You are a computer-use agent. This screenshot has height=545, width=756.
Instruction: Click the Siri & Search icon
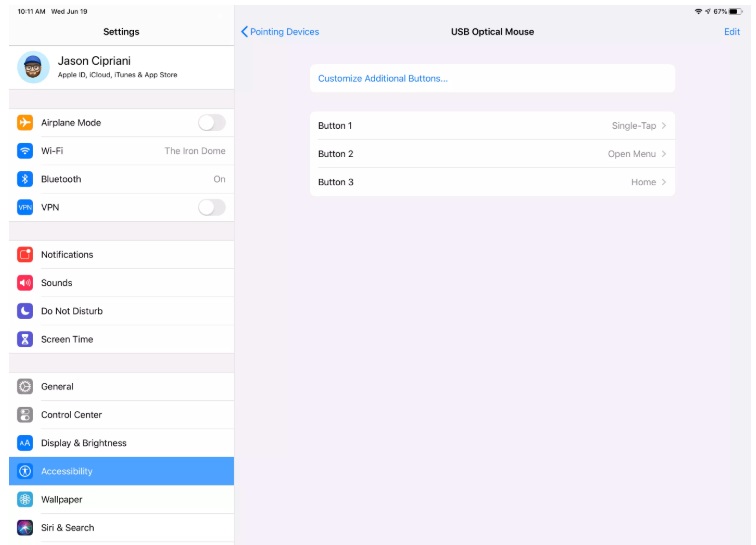click(25, 527)
